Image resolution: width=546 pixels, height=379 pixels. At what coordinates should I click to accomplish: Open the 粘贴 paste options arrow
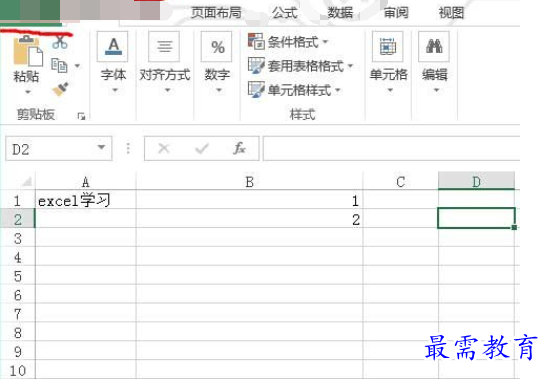point(28,92)
